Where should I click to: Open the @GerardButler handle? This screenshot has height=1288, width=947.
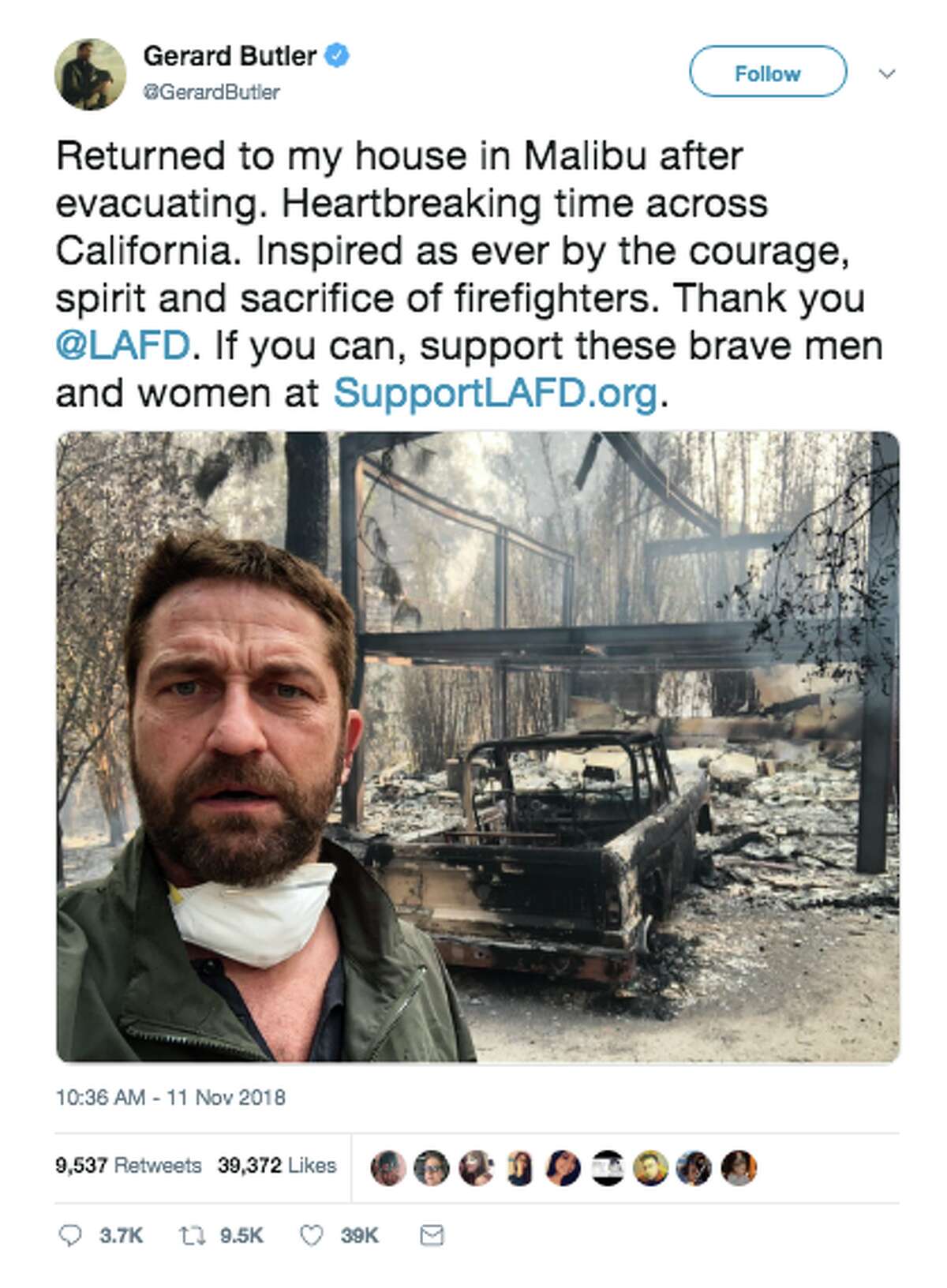(x=211, y=92)
